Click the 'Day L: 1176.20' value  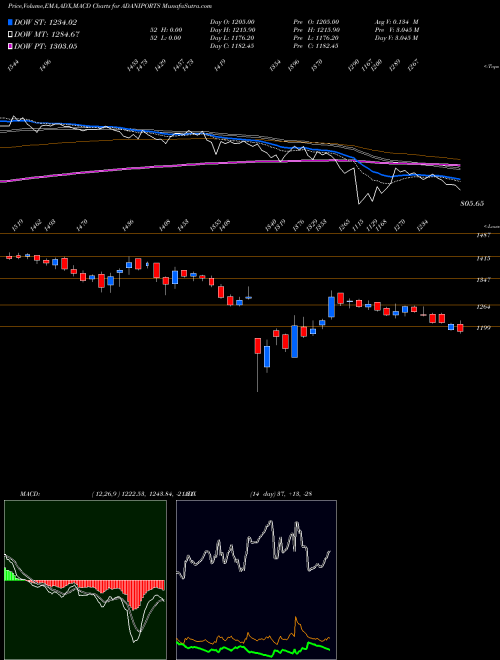point(232,38)
